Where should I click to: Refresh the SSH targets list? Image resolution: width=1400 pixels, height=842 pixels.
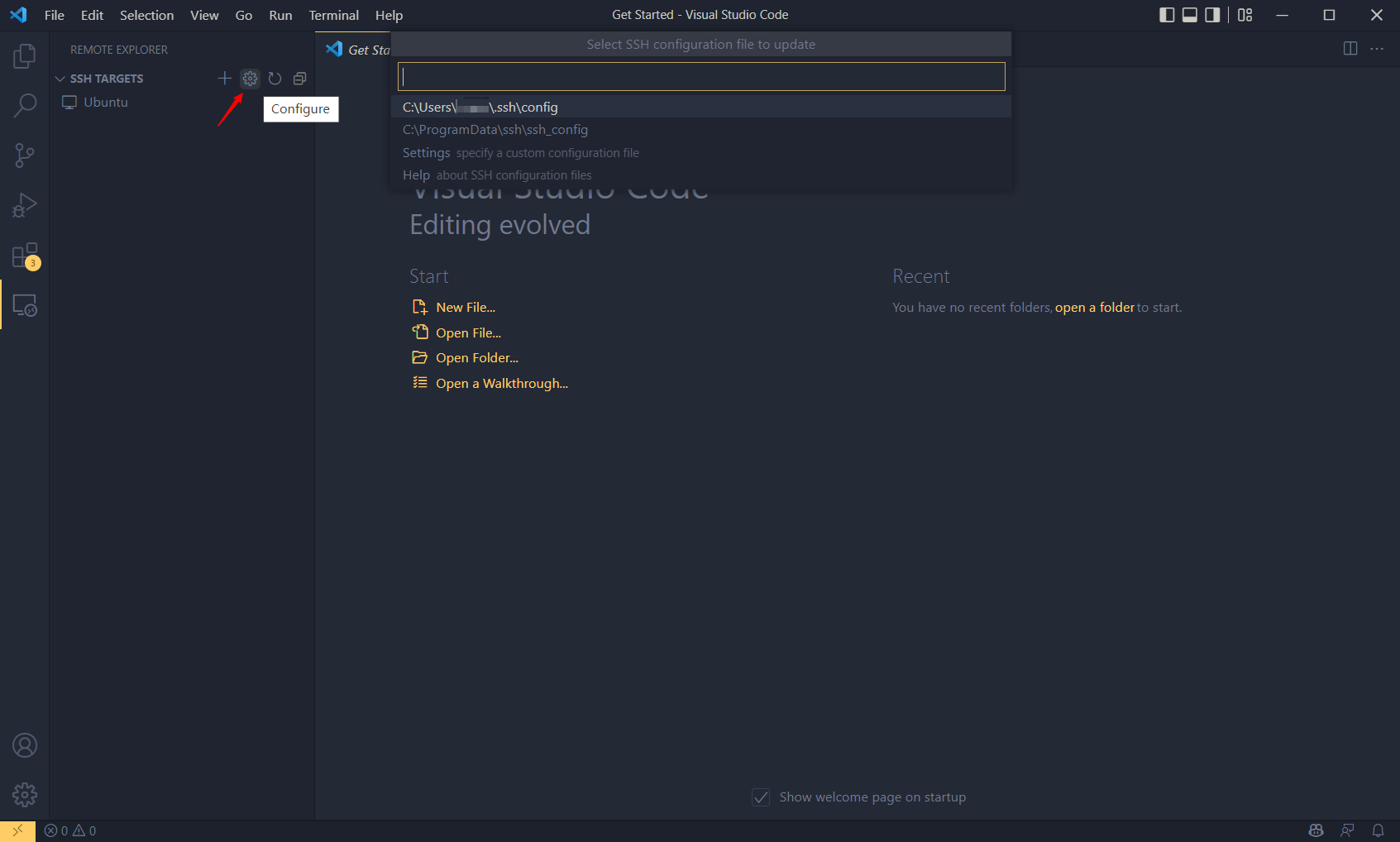tap(275, 79)
